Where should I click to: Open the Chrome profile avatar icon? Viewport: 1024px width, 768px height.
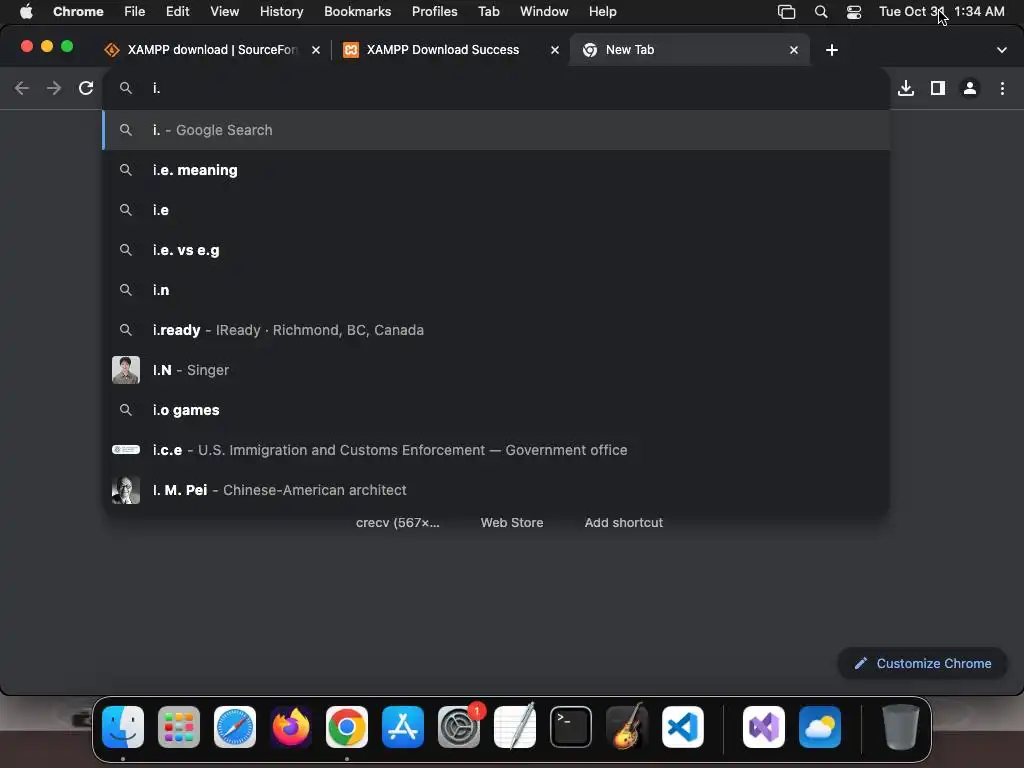click(x=970, y=88)
